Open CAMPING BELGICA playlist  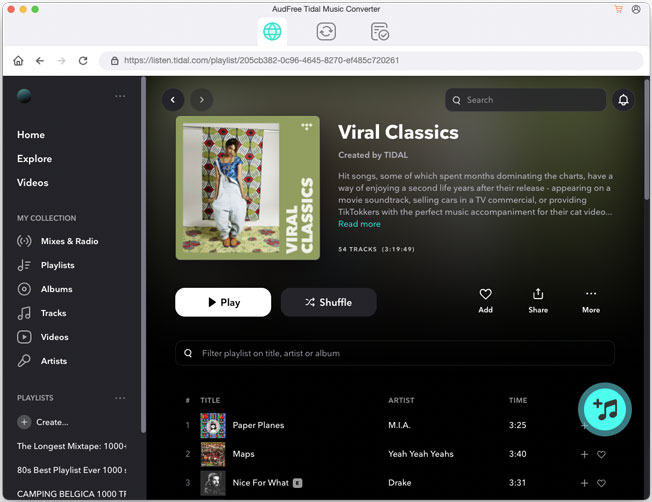[72, 494]
